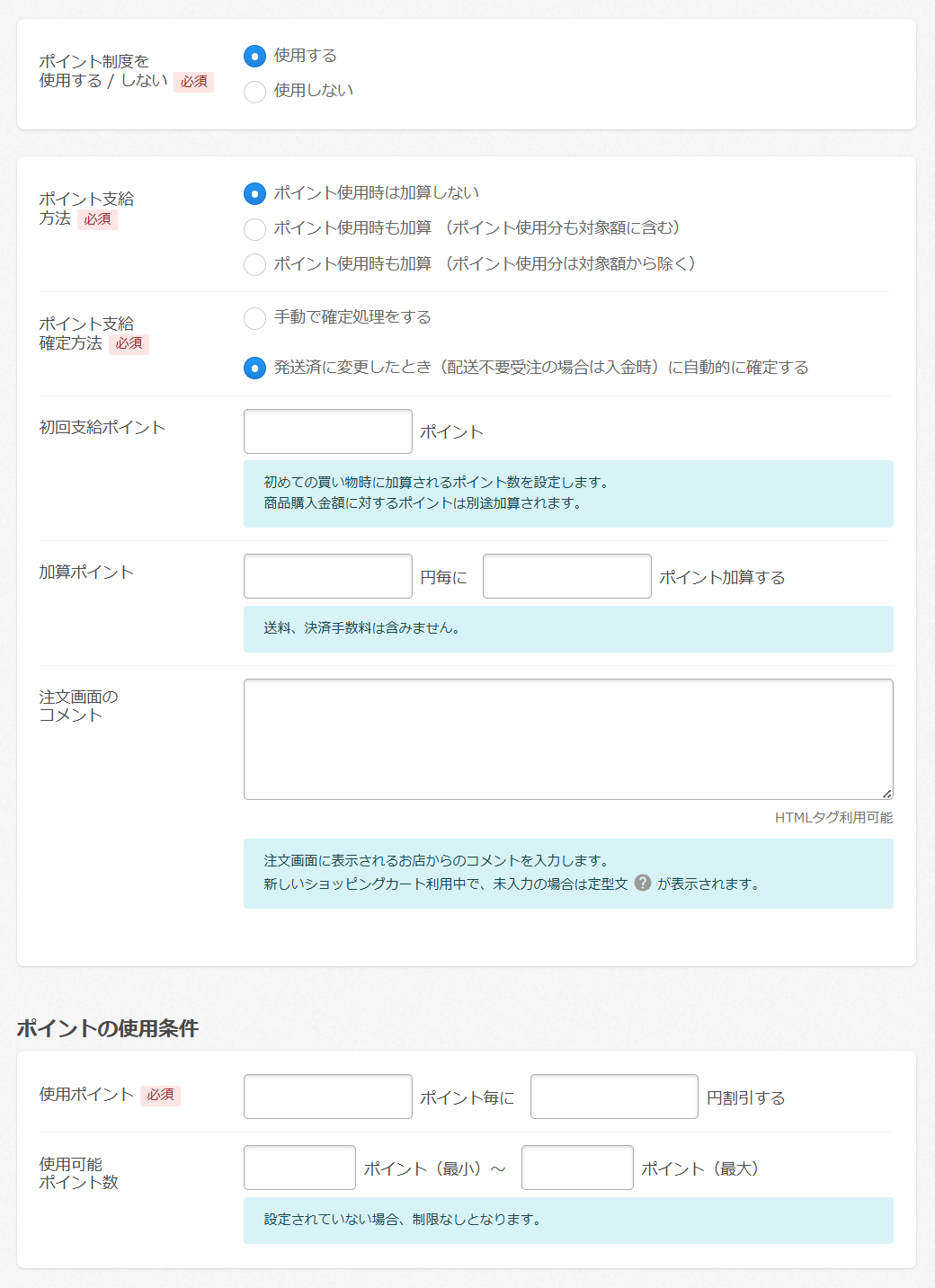
Task: Click the 初回支給ポイント input field
Action: click(x=327, y=431)
